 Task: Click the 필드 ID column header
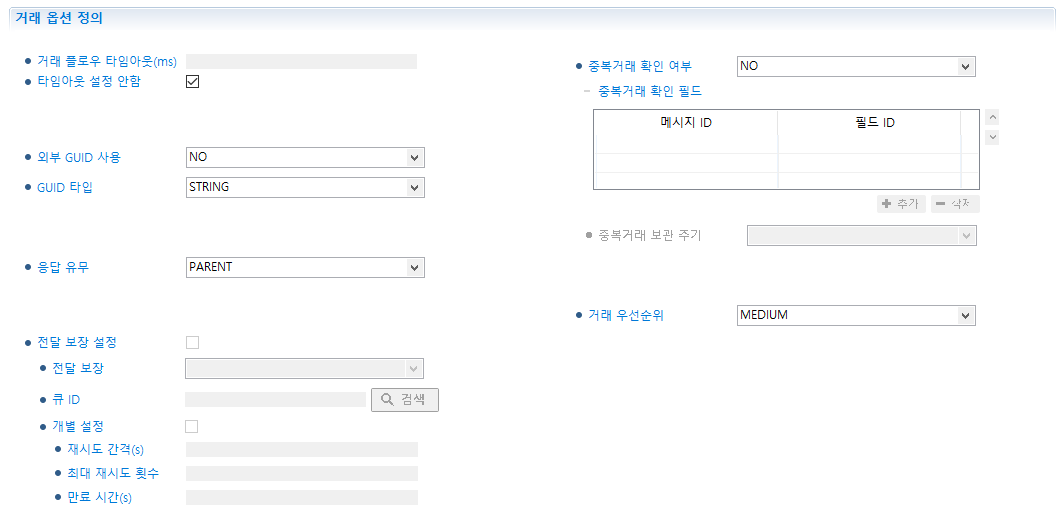tap(868, 123)
